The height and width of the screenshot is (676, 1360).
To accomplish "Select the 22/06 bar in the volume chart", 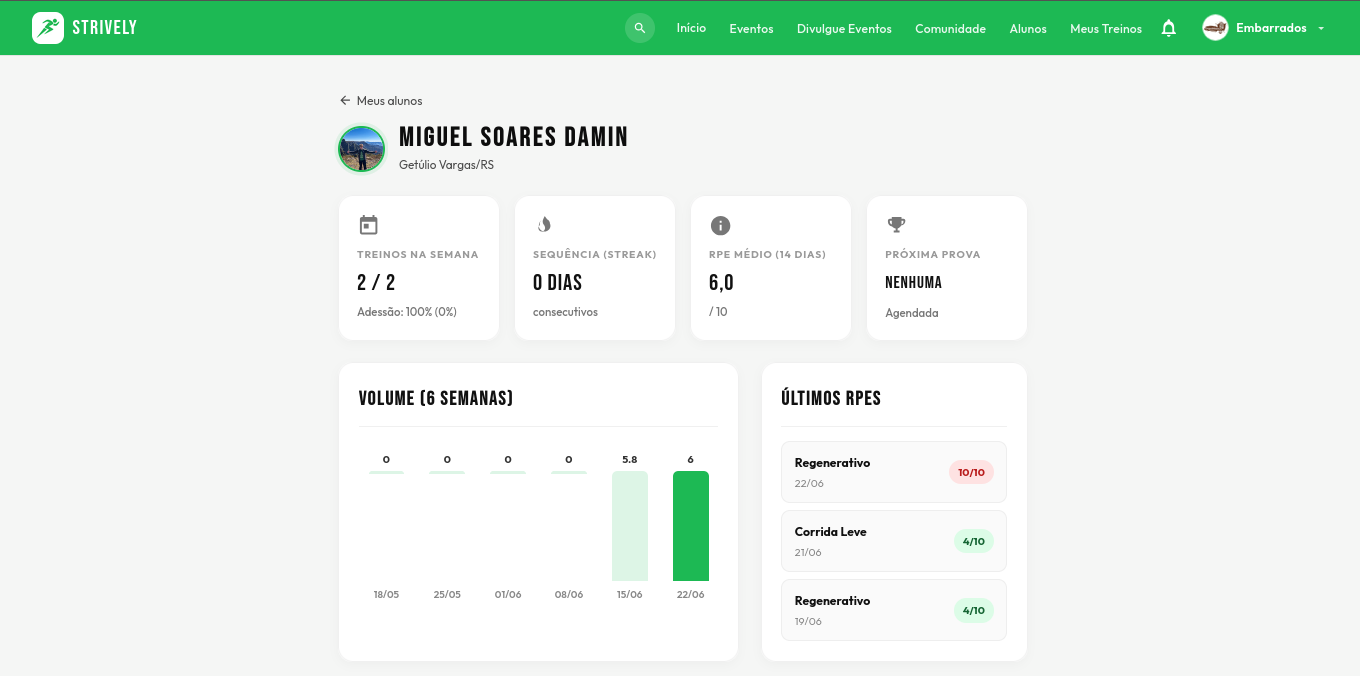I will point(691,526).
